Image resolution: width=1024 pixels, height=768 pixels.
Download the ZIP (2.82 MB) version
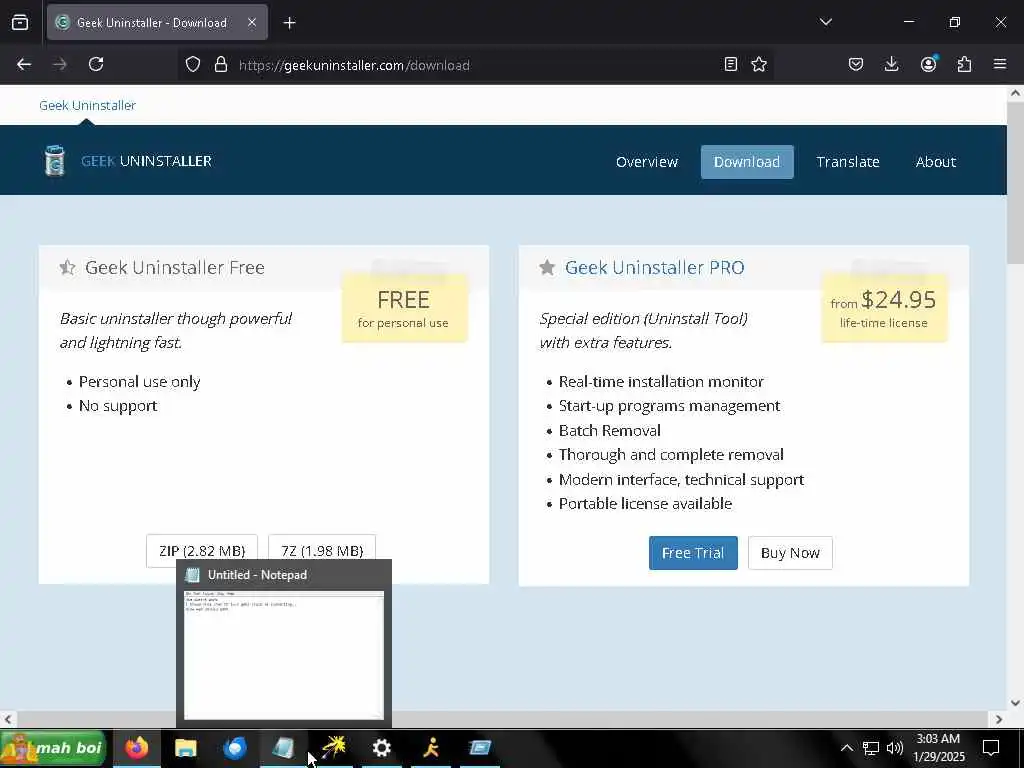coord(202,551)
